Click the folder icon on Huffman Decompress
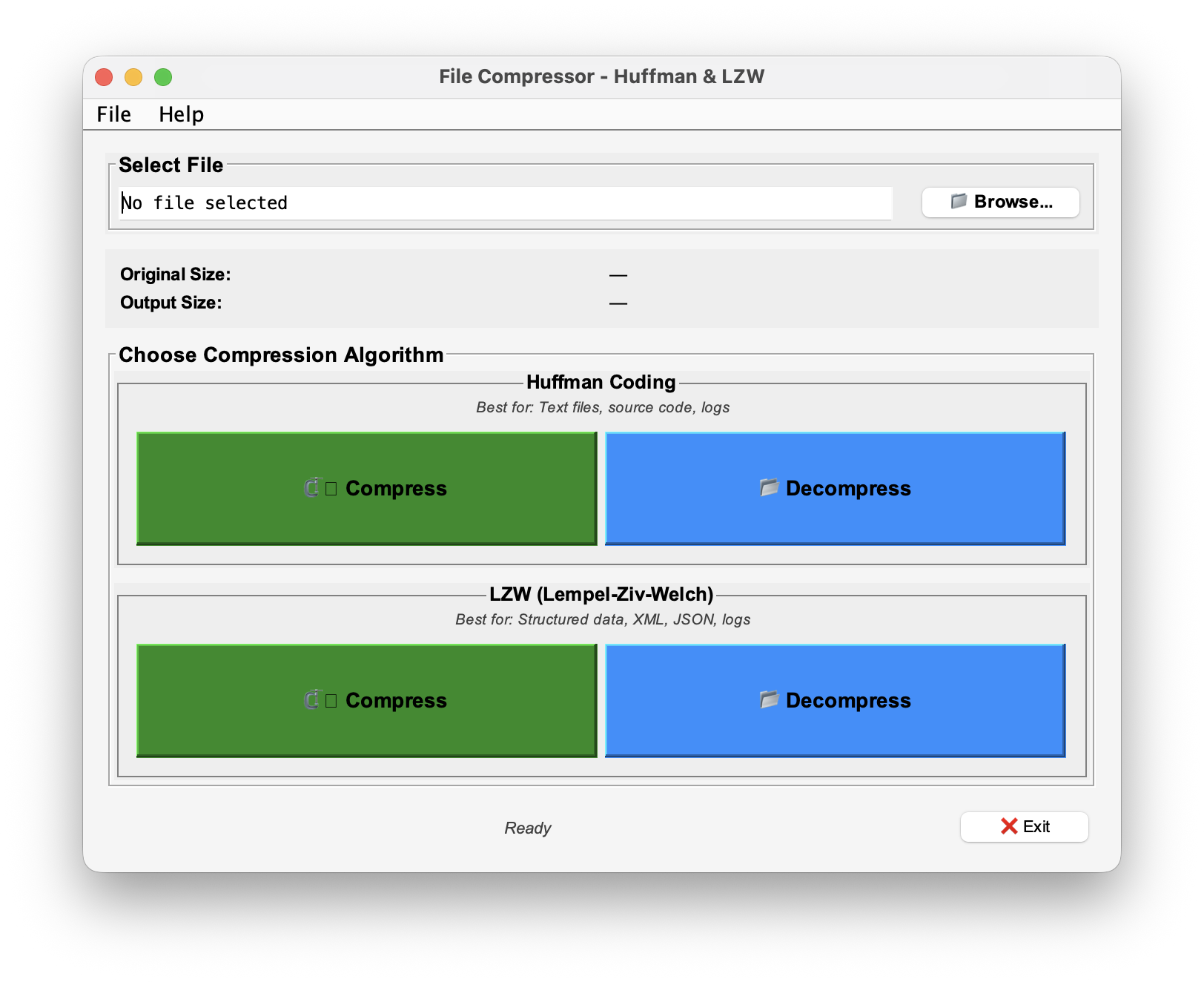 point(769,488)
